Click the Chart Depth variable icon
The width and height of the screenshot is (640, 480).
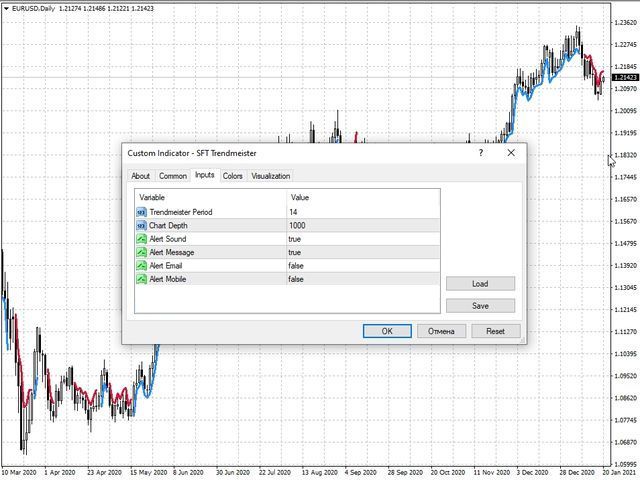coord(141,226)
